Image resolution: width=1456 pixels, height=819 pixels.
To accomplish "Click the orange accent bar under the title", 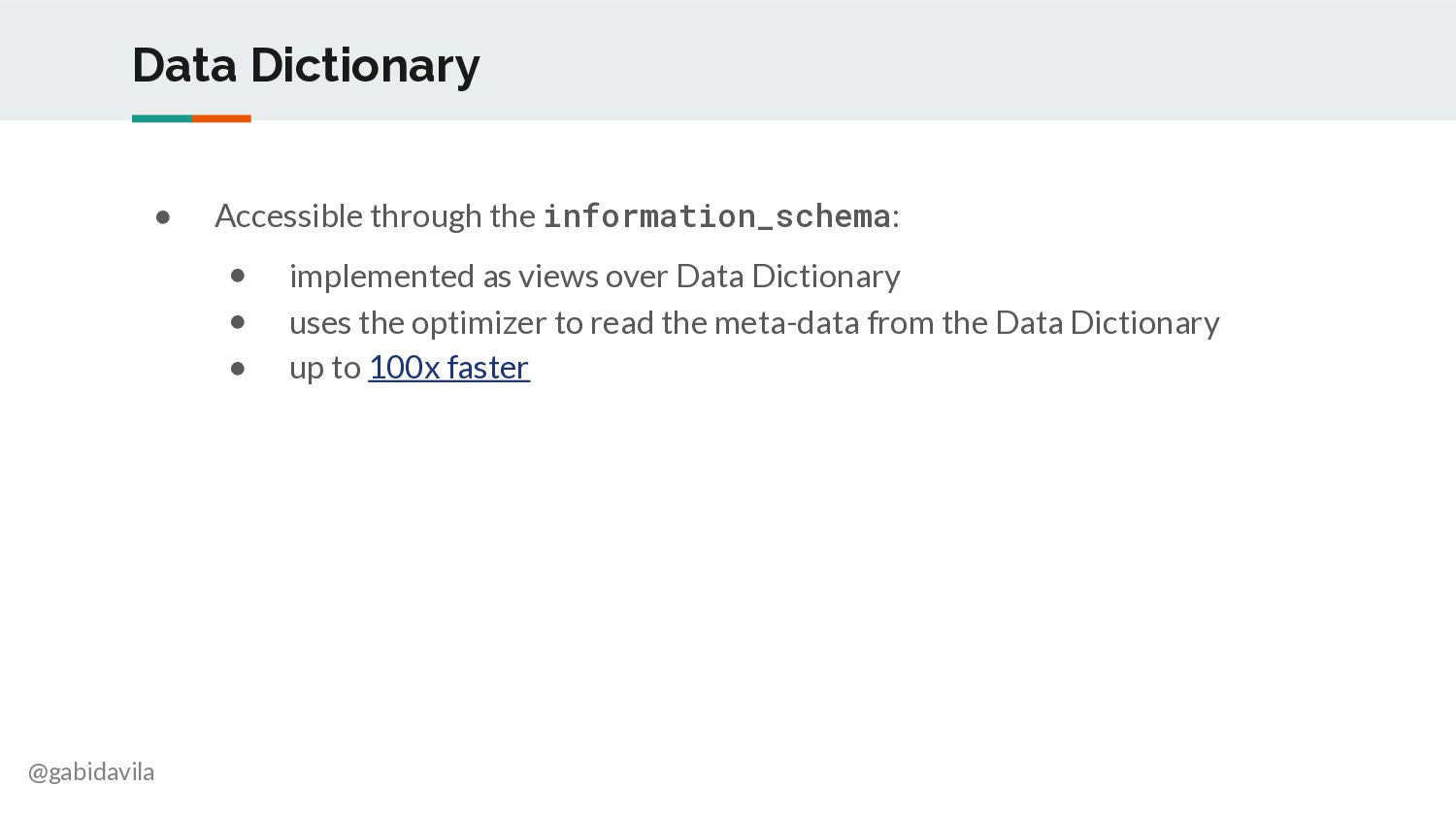I will pos(221,118).
